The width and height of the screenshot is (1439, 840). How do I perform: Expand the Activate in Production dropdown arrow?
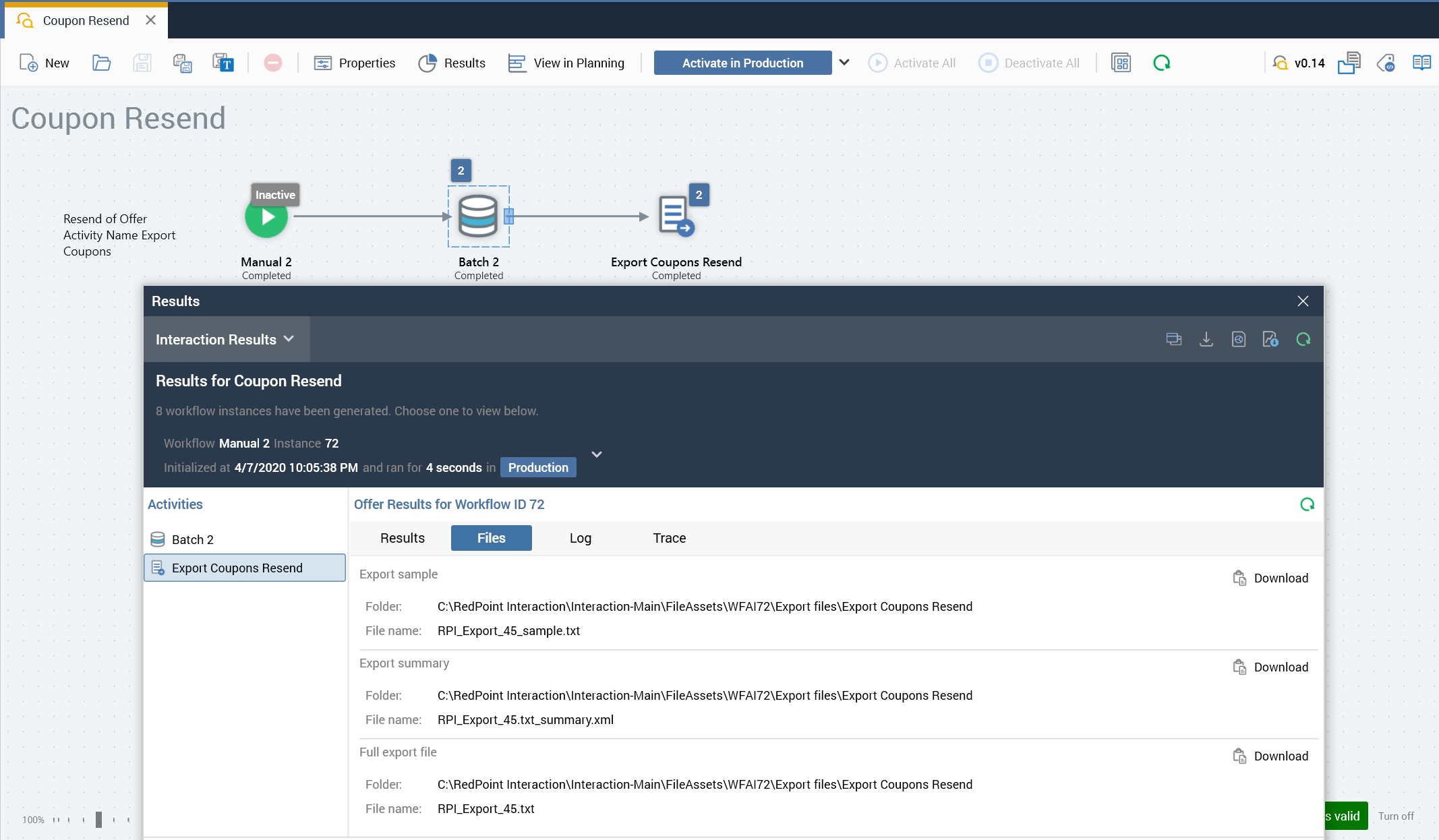[x=844, y=63]
